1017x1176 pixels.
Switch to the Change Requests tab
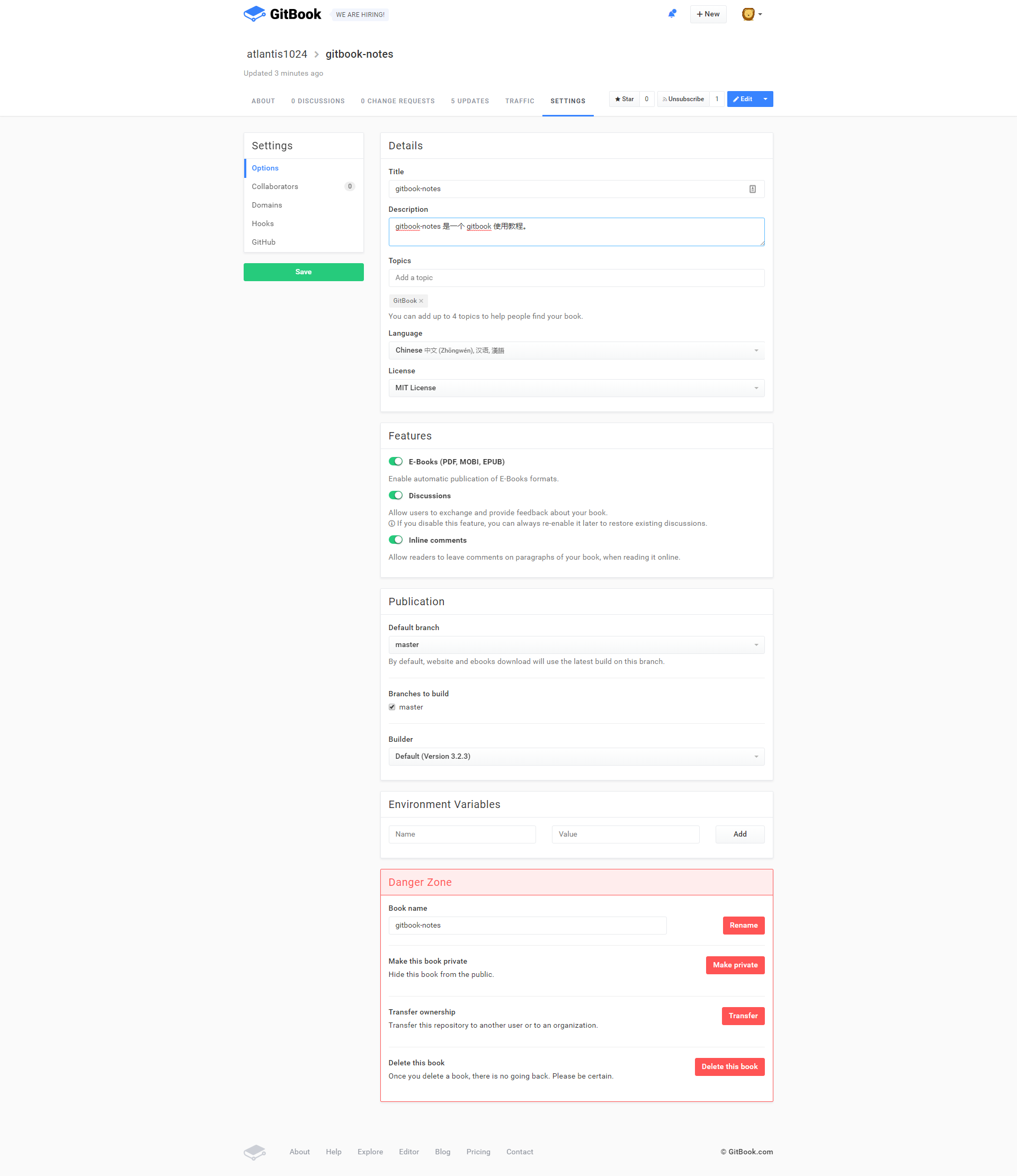pyautogui.click(x=397, y=101)
